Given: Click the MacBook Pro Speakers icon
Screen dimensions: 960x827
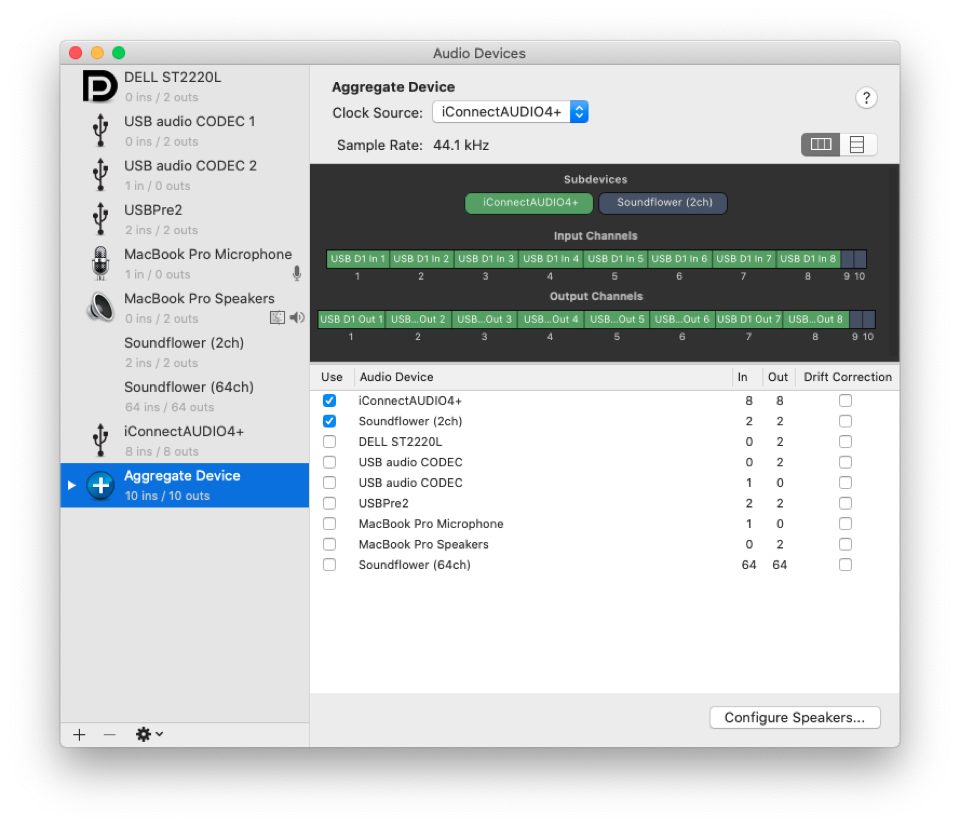Looking at the screenshot, I should tap(100, 307).
